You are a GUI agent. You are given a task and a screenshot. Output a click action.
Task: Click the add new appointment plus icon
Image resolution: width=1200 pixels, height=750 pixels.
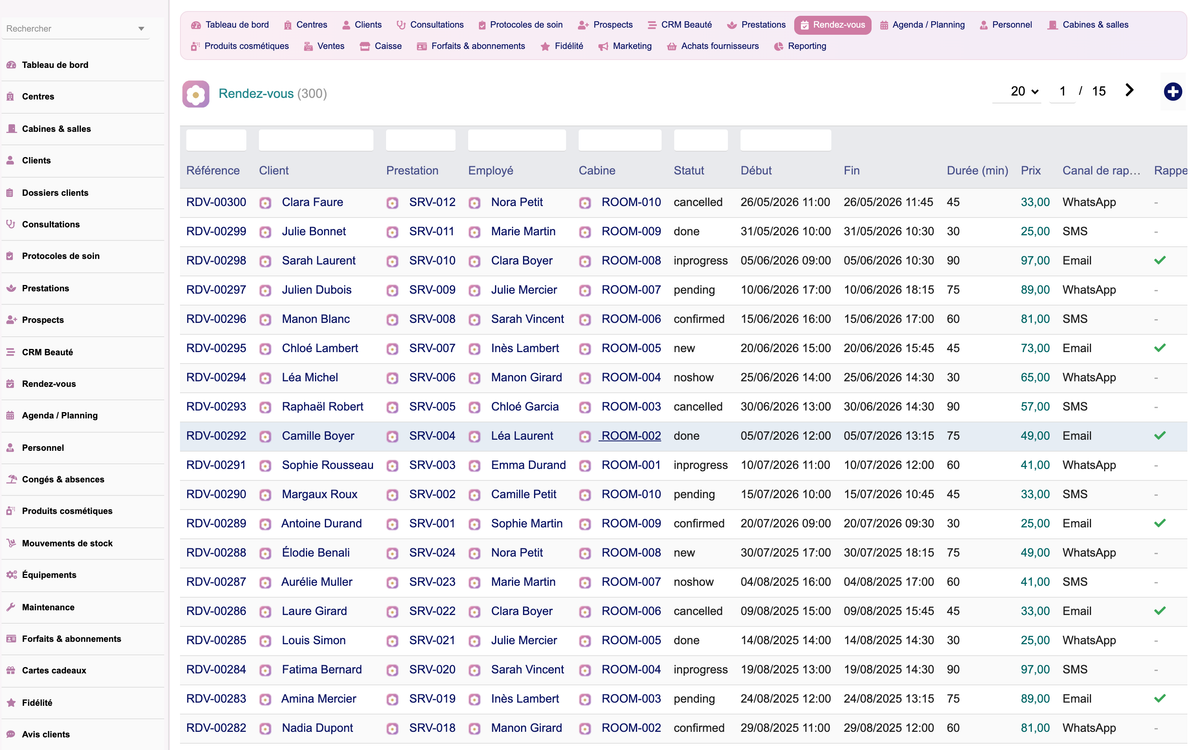tap(1173, 92)
